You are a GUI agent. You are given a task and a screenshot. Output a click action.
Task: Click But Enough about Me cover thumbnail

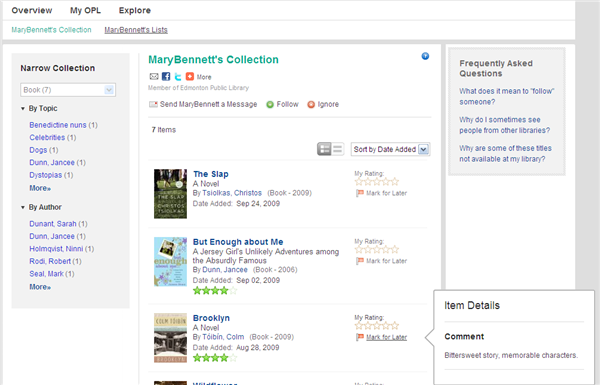tap(170, 261)
